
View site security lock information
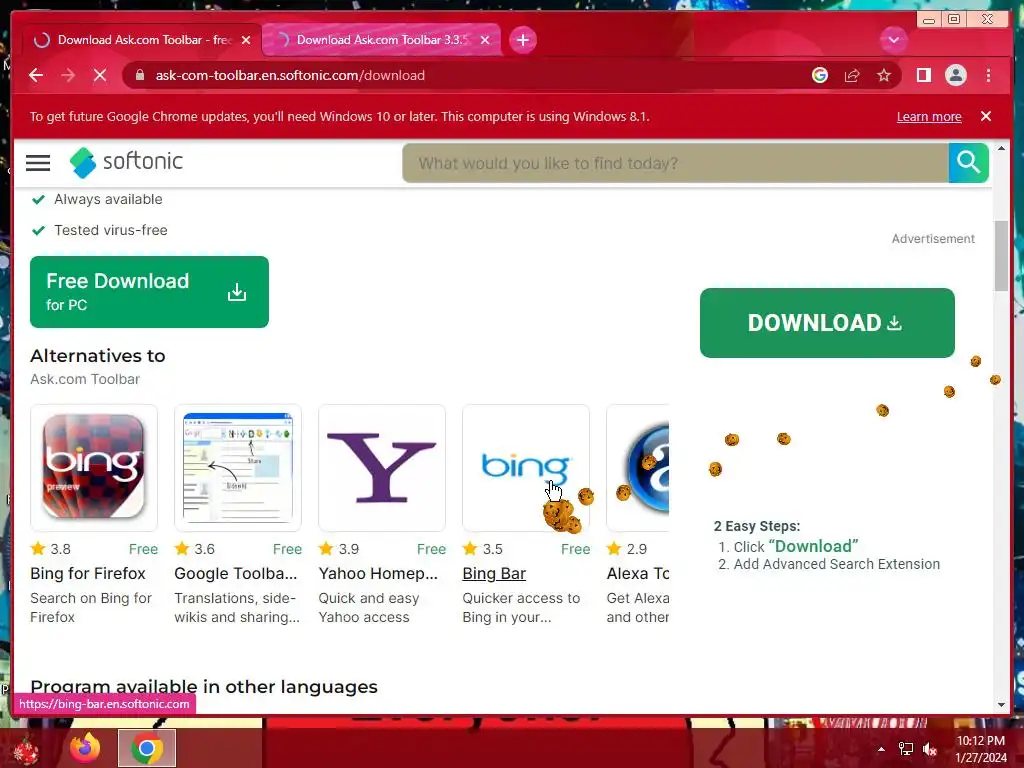click(139, 75)
